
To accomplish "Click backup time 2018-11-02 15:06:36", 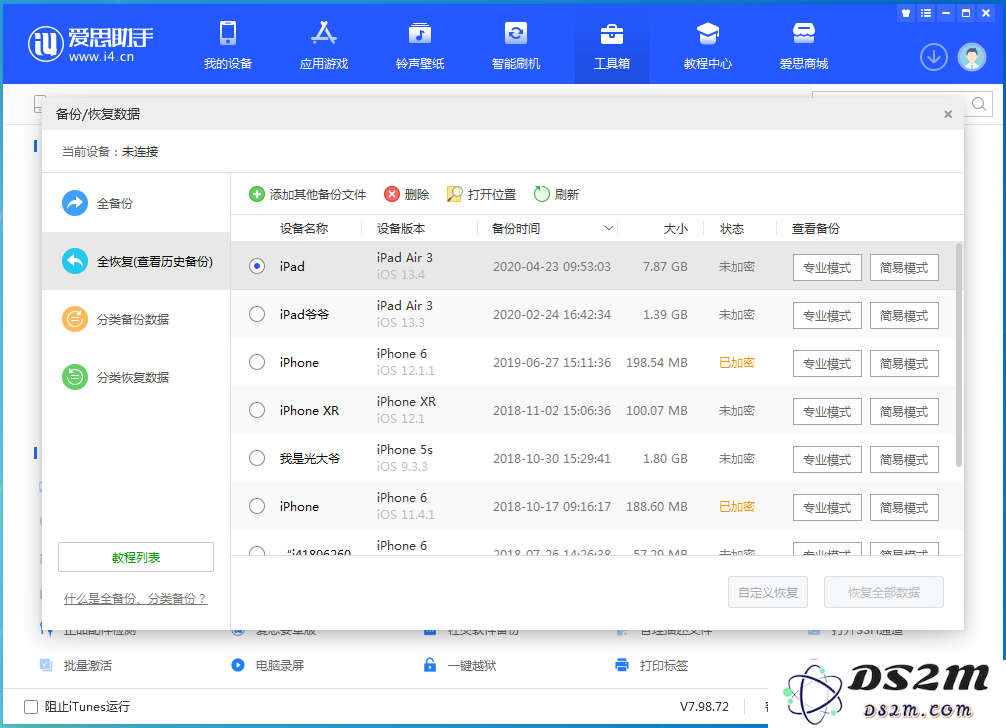I will click(x=552, y=411).
